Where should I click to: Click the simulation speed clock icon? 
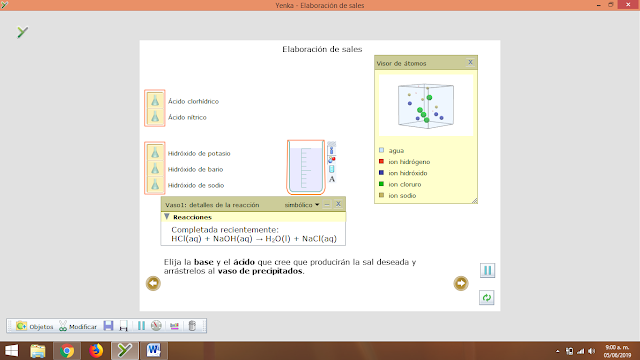click(156, 325)
